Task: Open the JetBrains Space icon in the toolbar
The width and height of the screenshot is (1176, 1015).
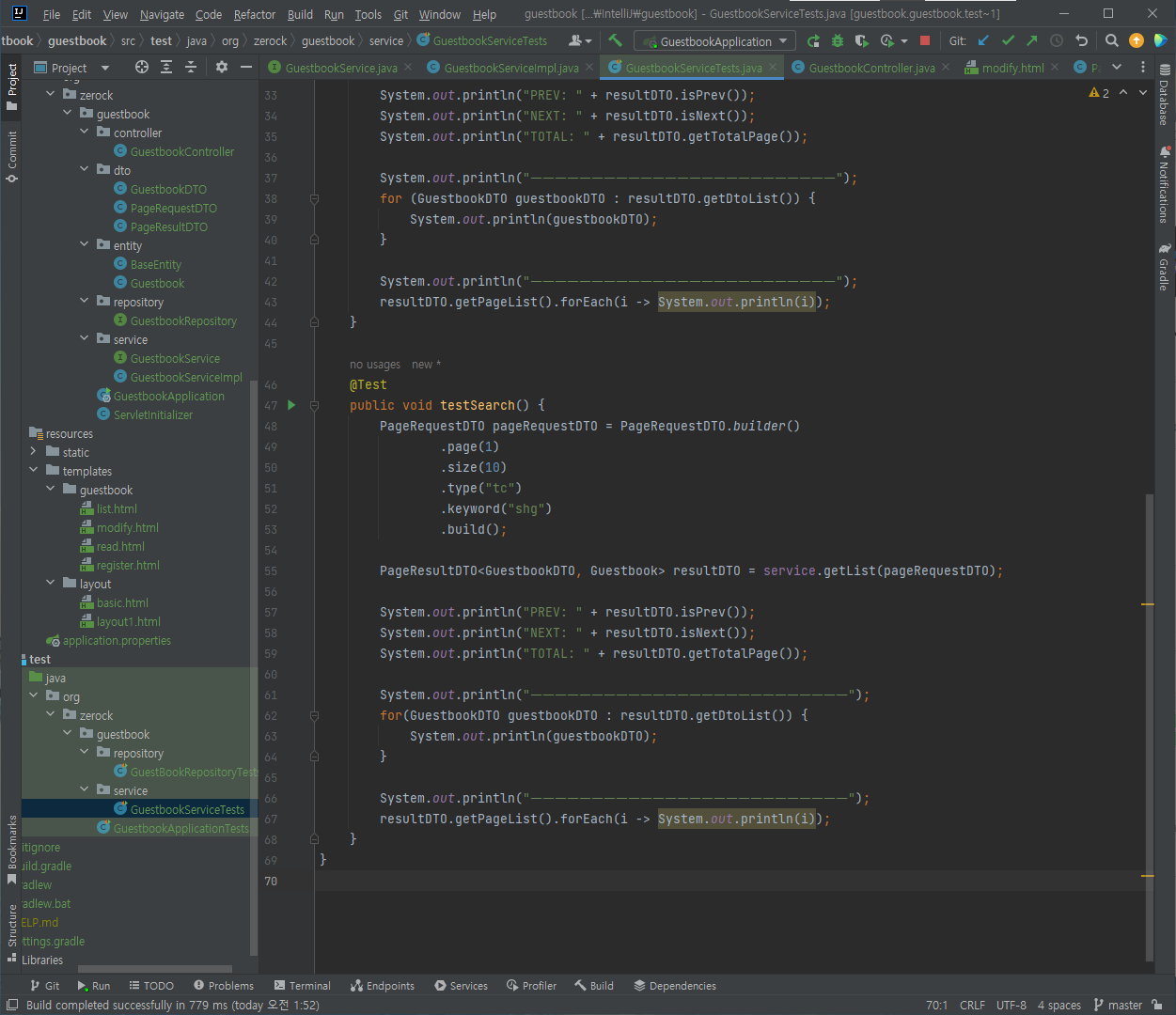Action: [1161, 40]
